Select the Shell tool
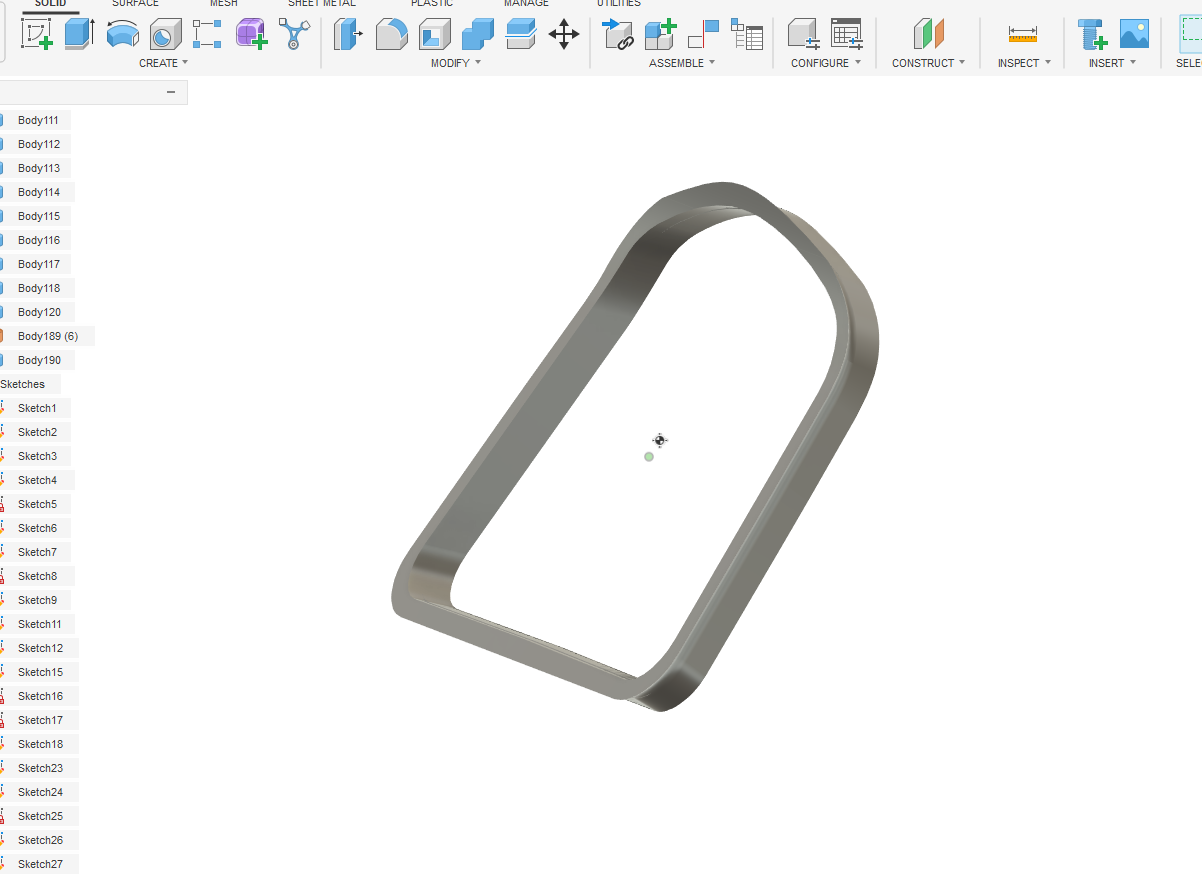This screenshot has width=1202, height=874. pos(434,34)
